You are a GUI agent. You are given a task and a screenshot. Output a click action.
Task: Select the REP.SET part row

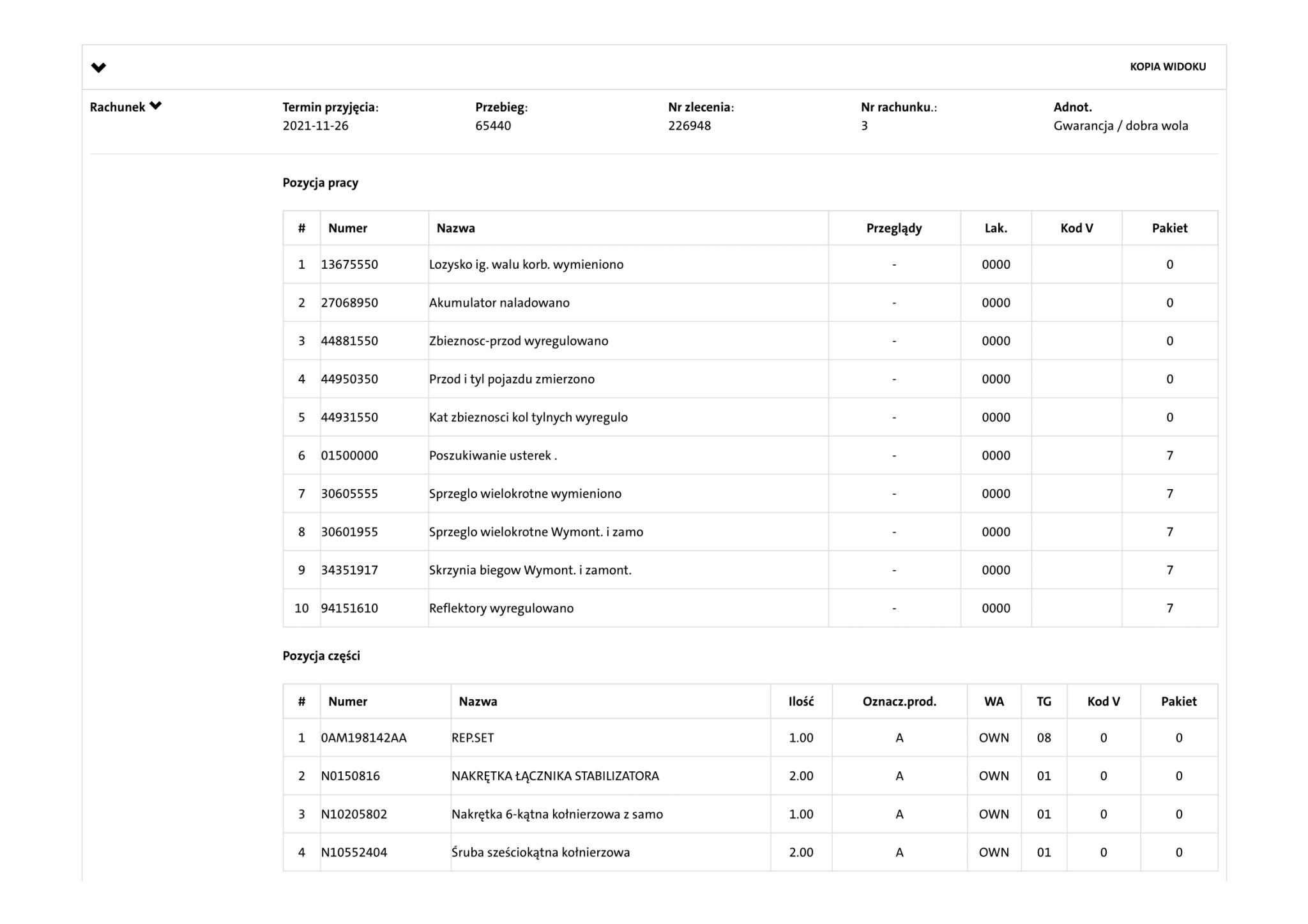pos(473,738)
